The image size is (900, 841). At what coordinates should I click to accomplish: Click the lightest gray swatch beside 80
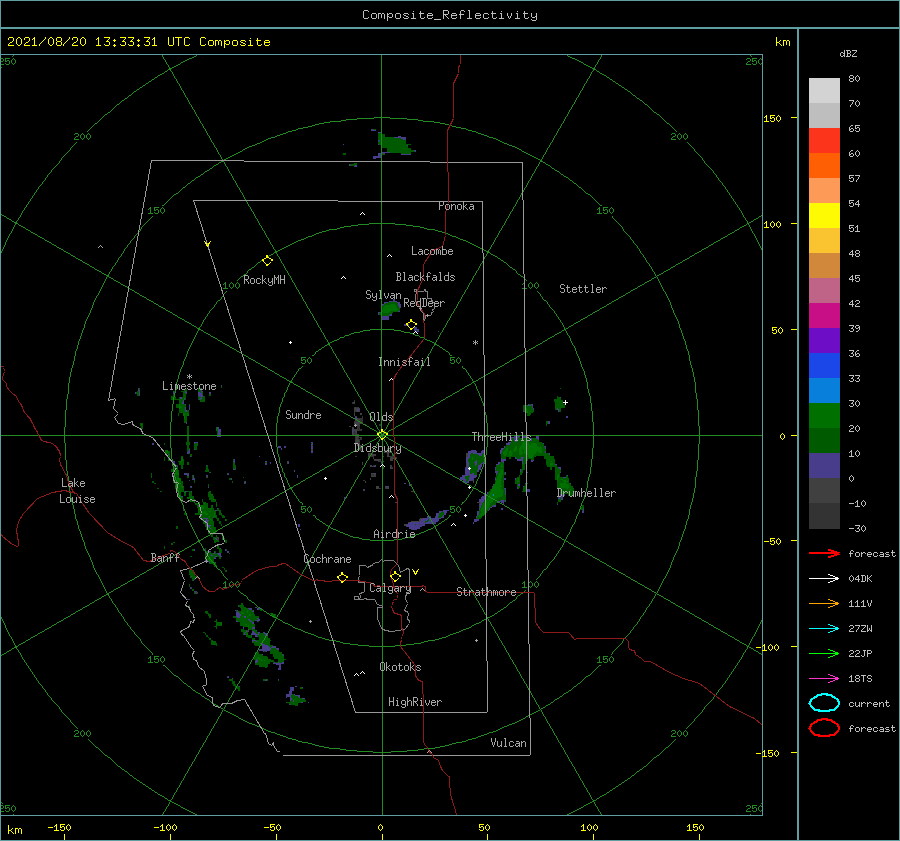point(824,91)
